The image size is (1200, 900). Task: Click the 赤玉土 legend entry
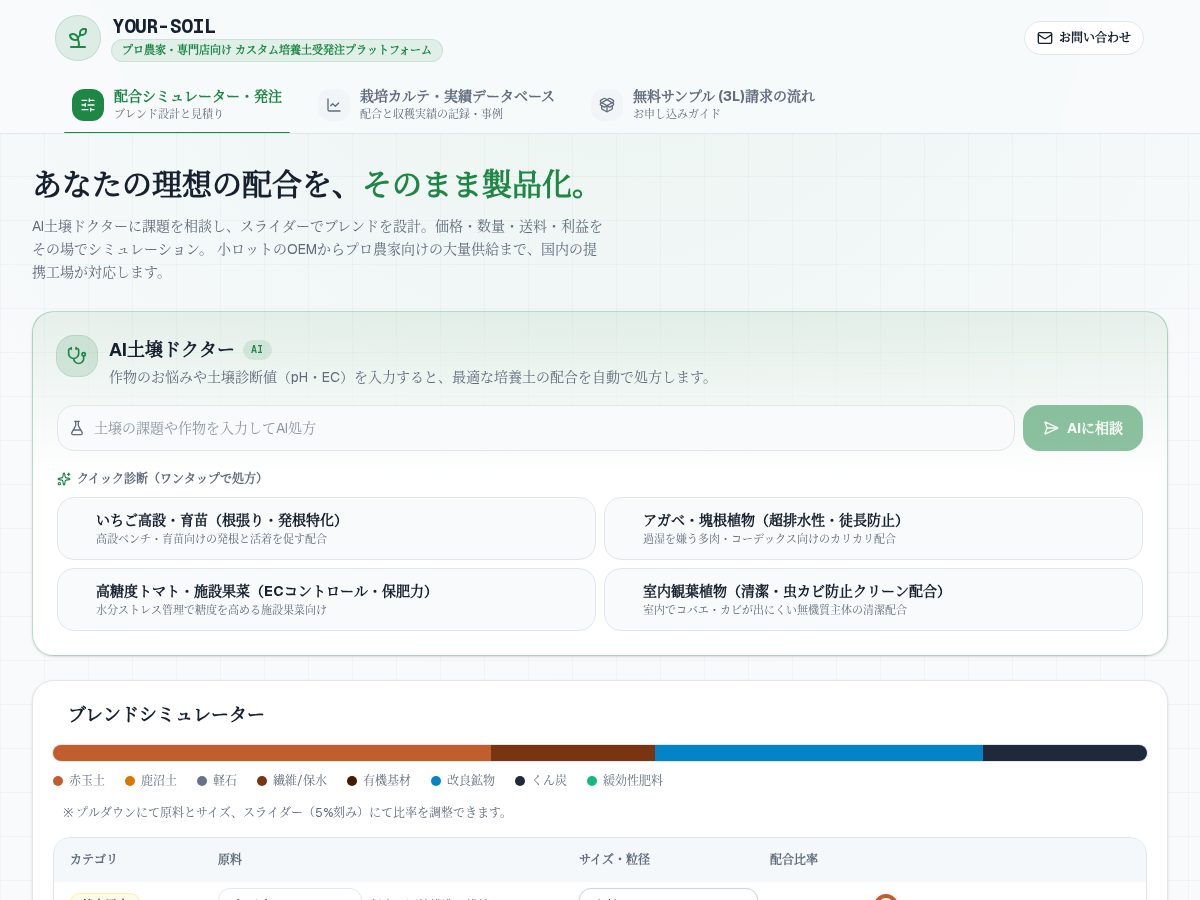(x=79, y=780)
